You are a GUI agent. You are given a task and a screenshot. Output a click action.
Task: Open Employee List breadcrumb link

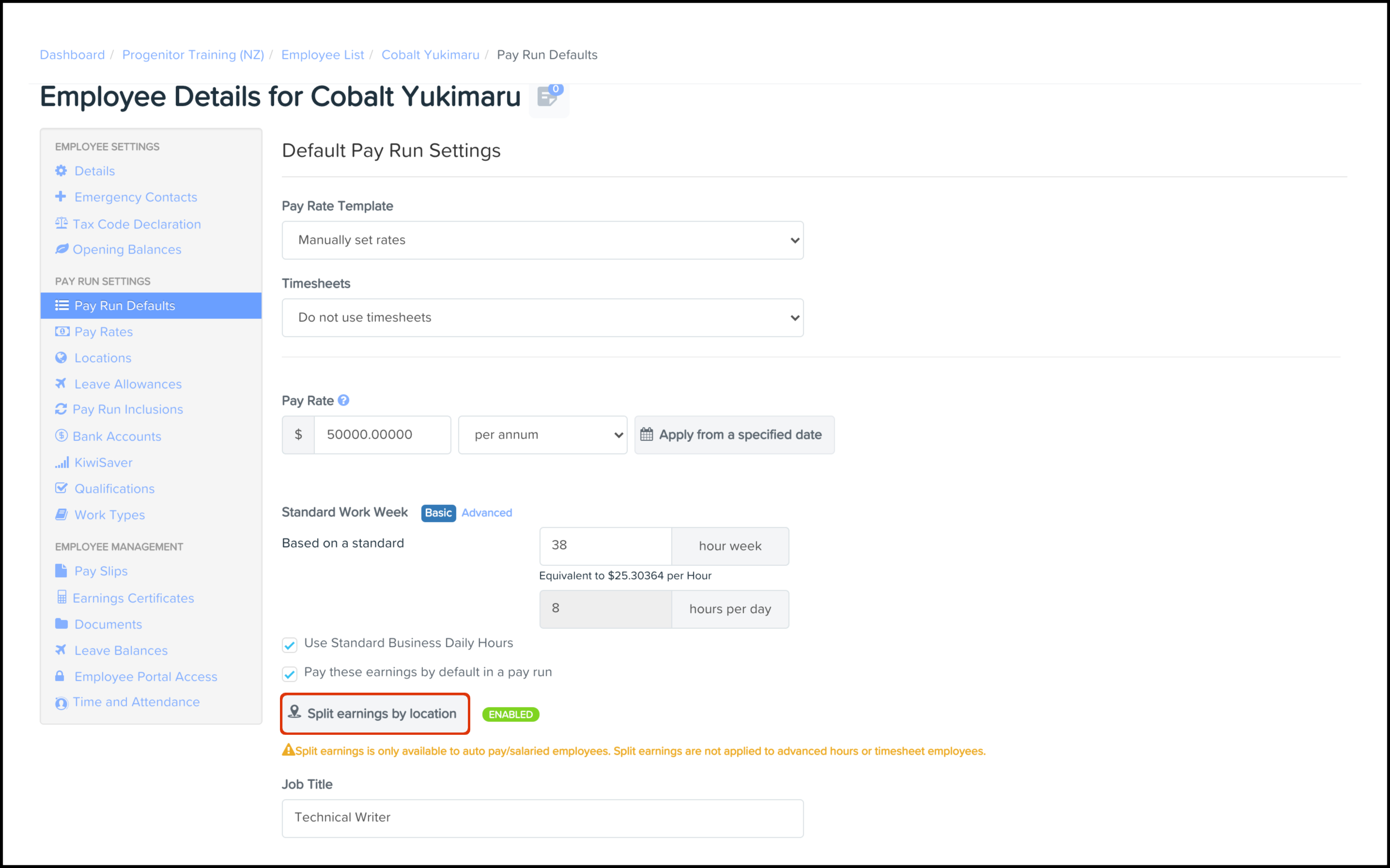tap(322, 55)
